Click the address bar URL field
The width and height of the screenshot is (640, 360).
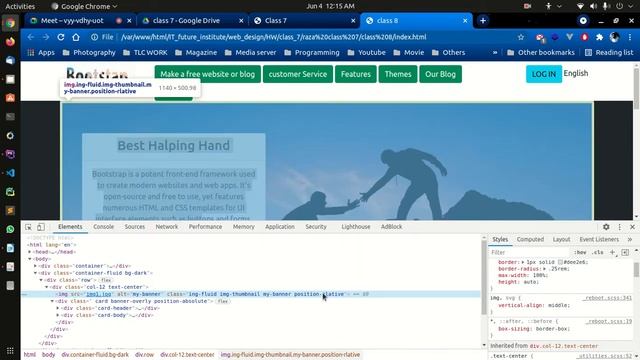click(x=273, y=37)
